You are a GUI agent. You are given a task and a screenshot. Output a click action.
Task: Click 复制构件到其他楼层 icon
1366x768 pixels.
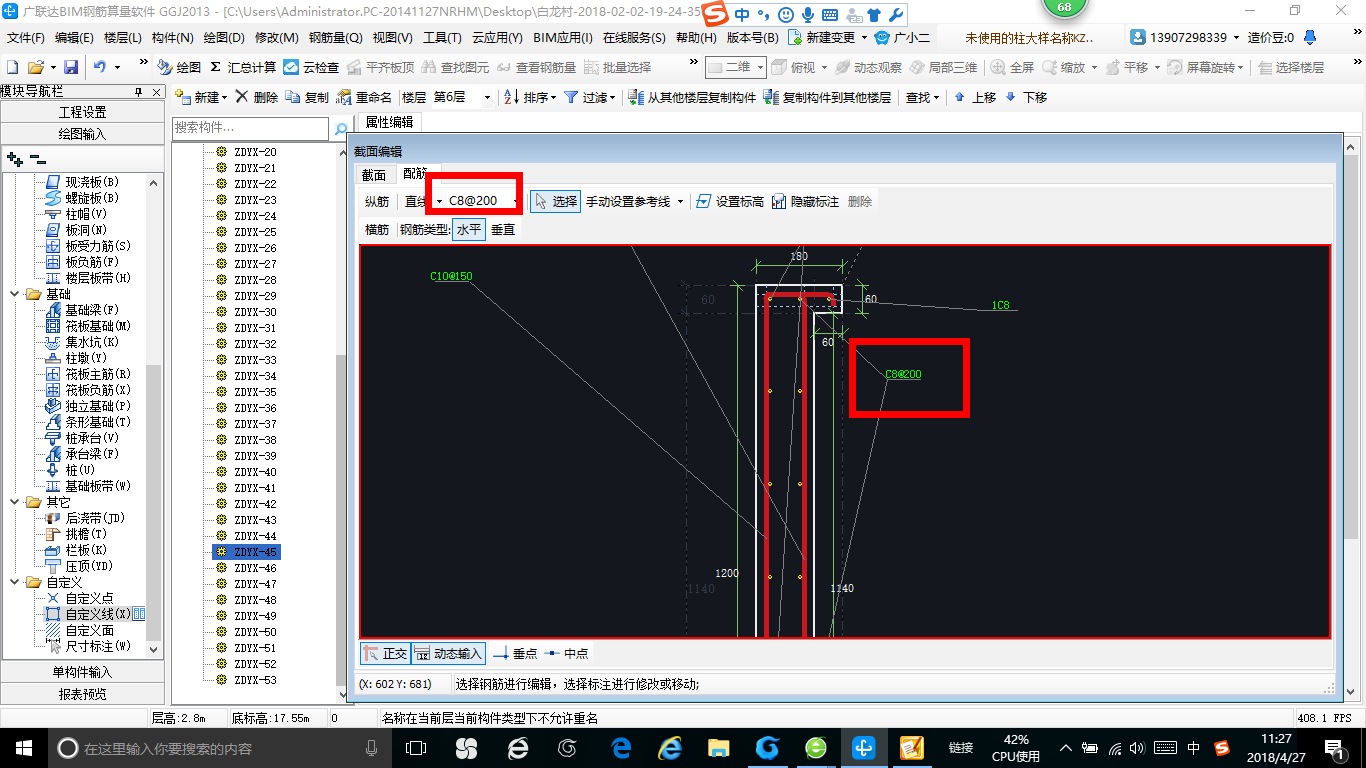coord(771,97)
